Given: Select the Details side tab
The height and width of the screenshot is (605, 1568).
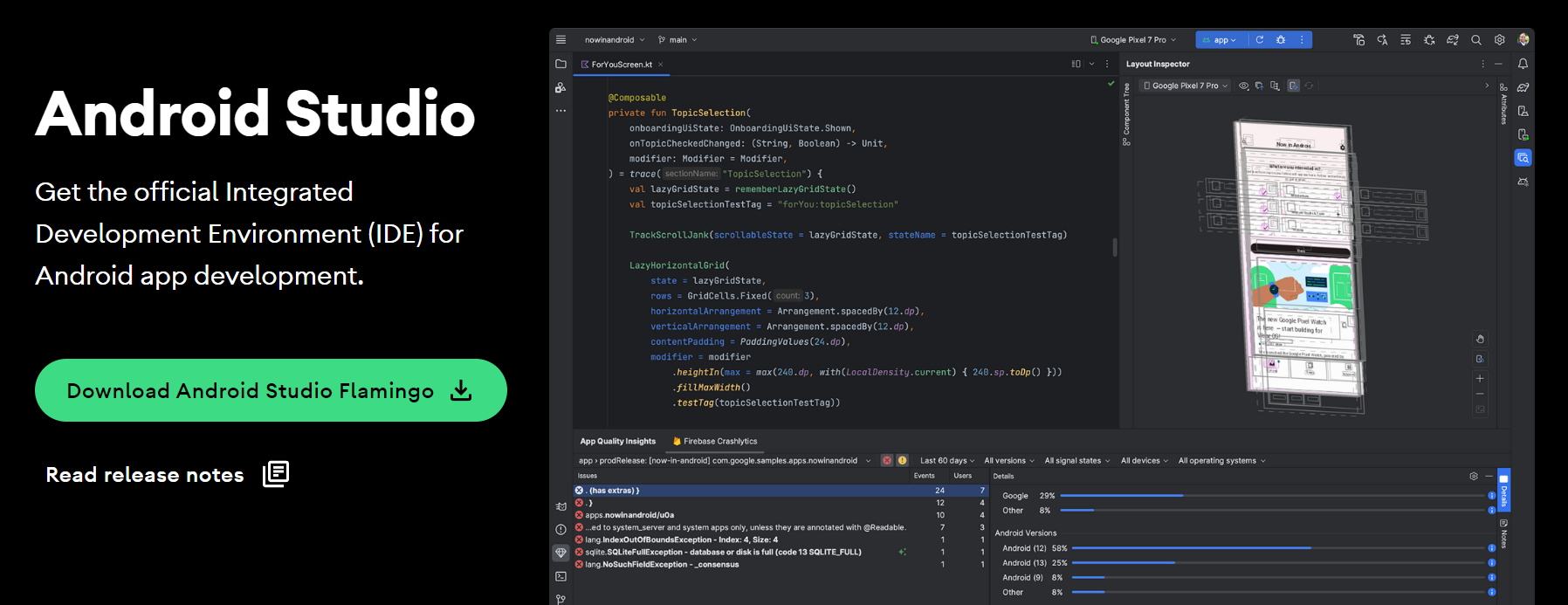Looking at the screenshot, I should pos(1503,492).
